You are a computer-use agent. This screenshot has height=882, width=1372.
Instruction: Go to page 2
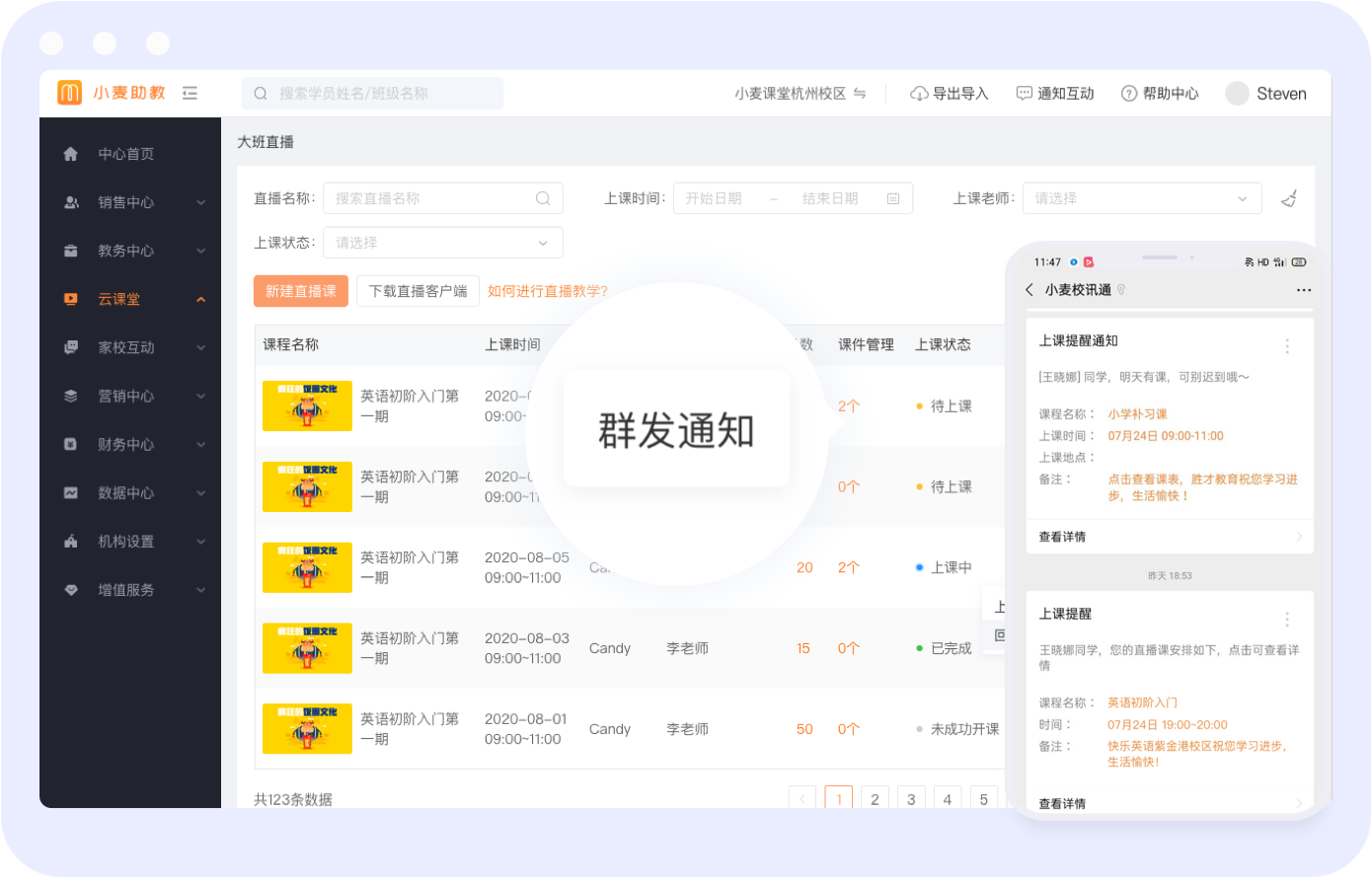[875, 799]
